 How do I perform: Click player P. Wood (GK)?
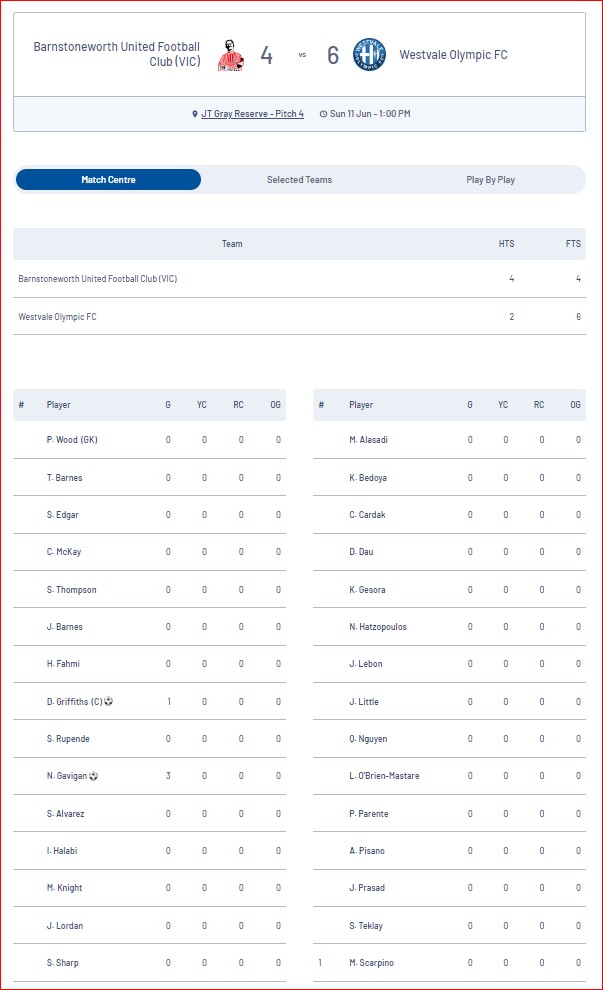click(x=72, y=439)
